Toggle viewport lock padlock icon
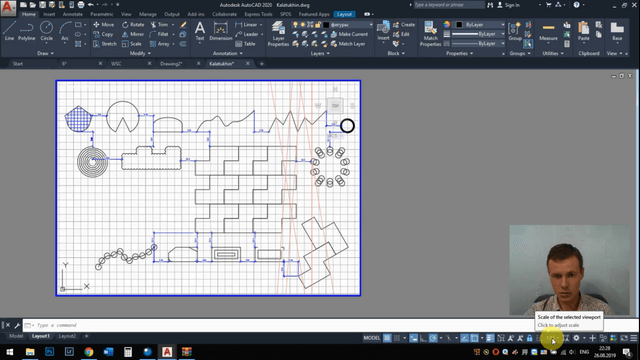Screen dimensions: 640x360 (x=529, y=338)
